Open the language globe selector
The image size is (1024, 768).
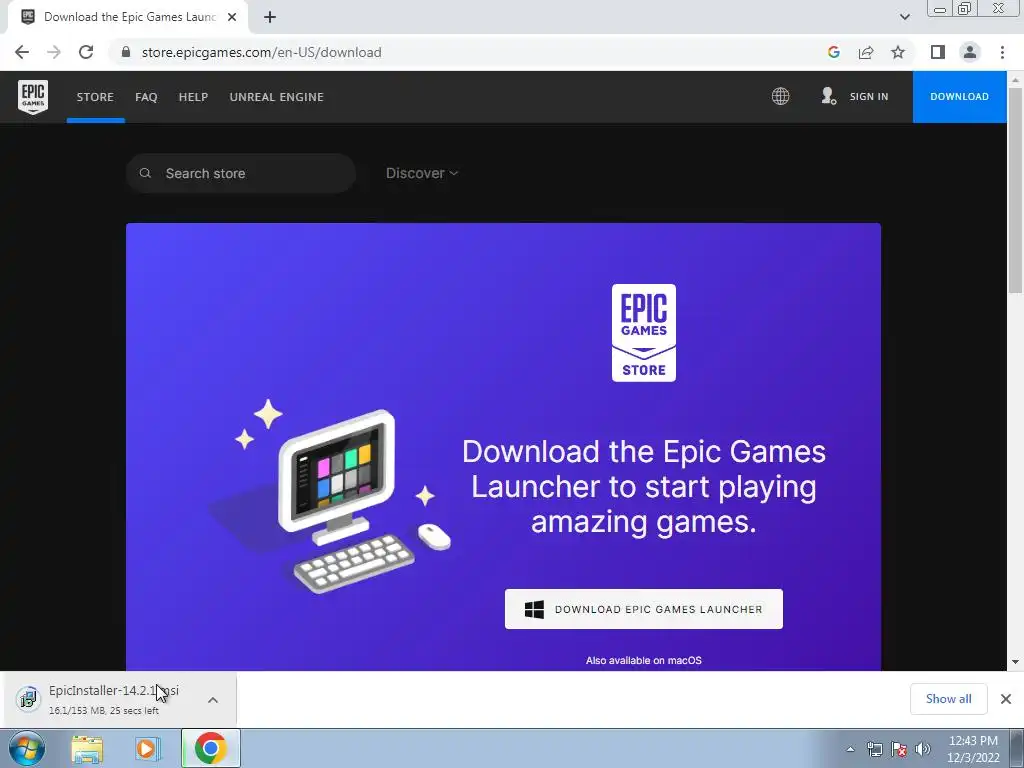(780, 96)
